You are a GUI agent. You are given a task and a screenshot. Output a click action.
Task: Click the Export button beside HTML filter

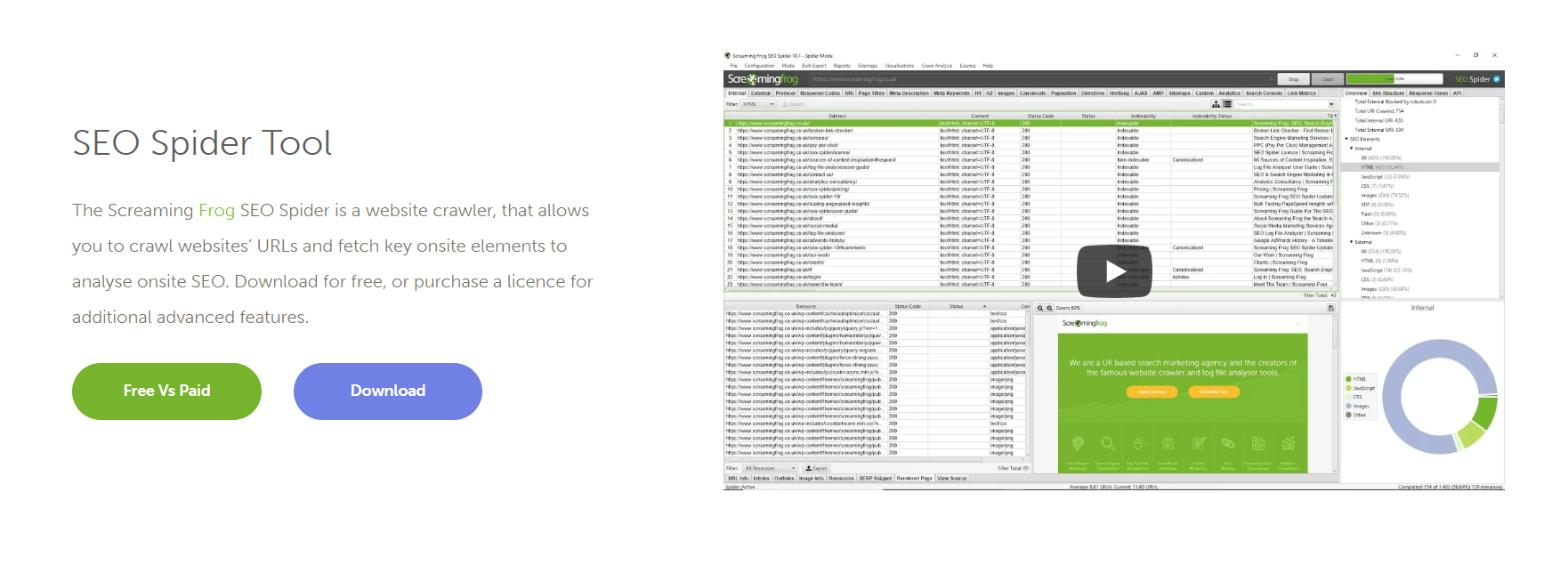click(x=794, y=104)
